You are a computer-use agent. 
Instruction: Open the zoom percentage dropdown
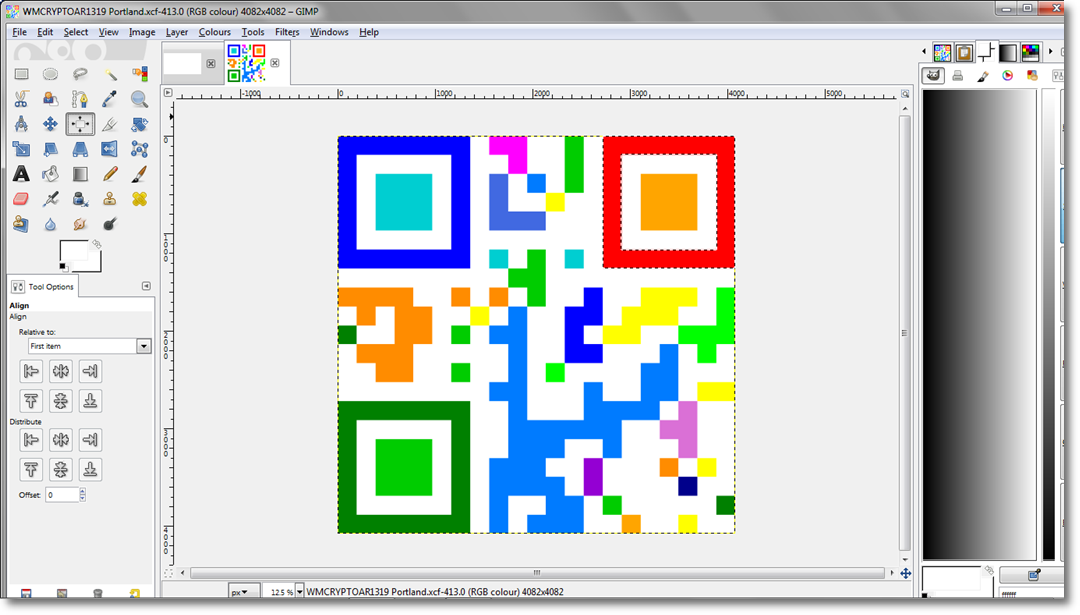tap(300, 592)
